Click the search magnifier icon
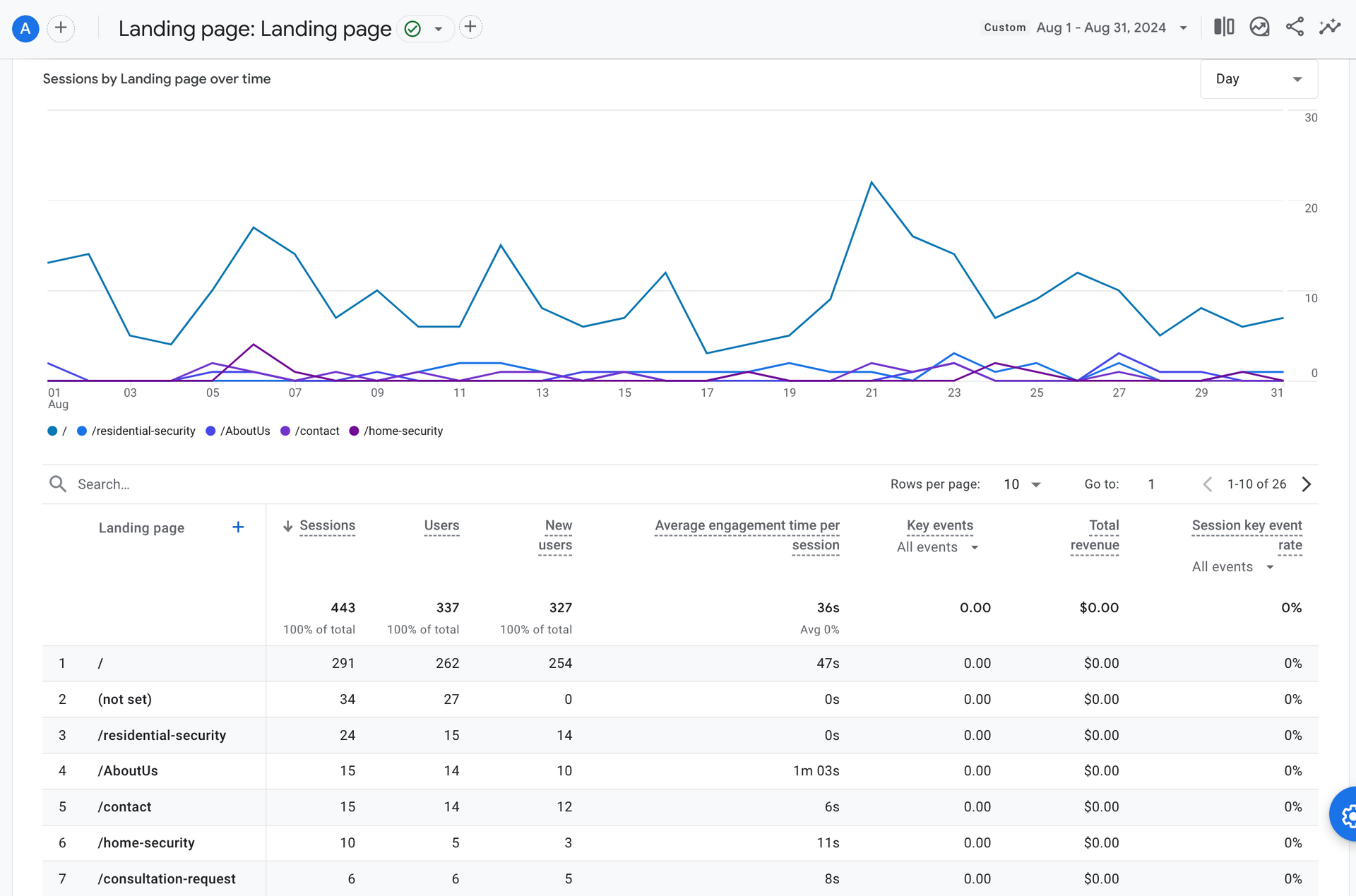 58,484
